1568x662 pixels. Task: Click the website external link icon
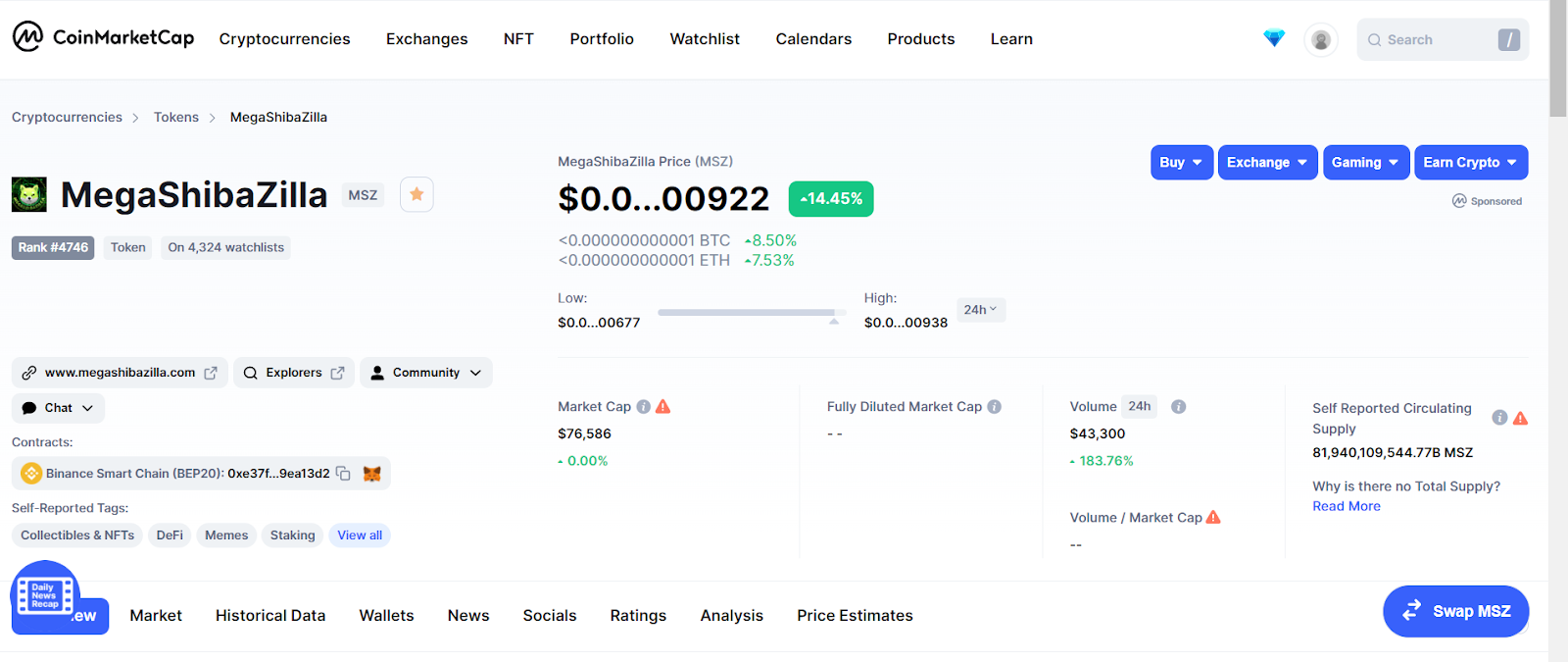(211, 373)
